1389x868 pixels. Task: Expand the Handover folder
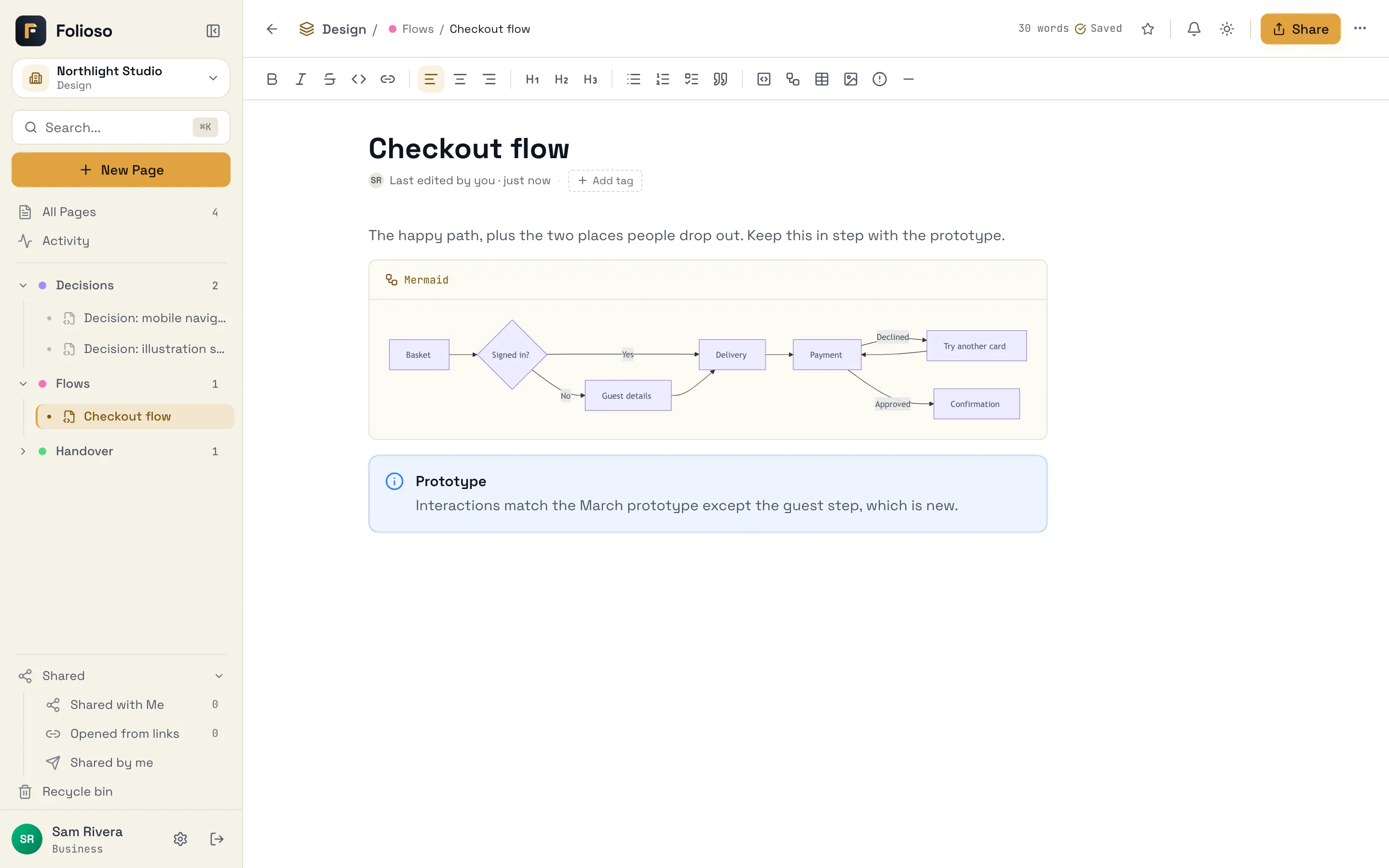(x=23, y=451)
